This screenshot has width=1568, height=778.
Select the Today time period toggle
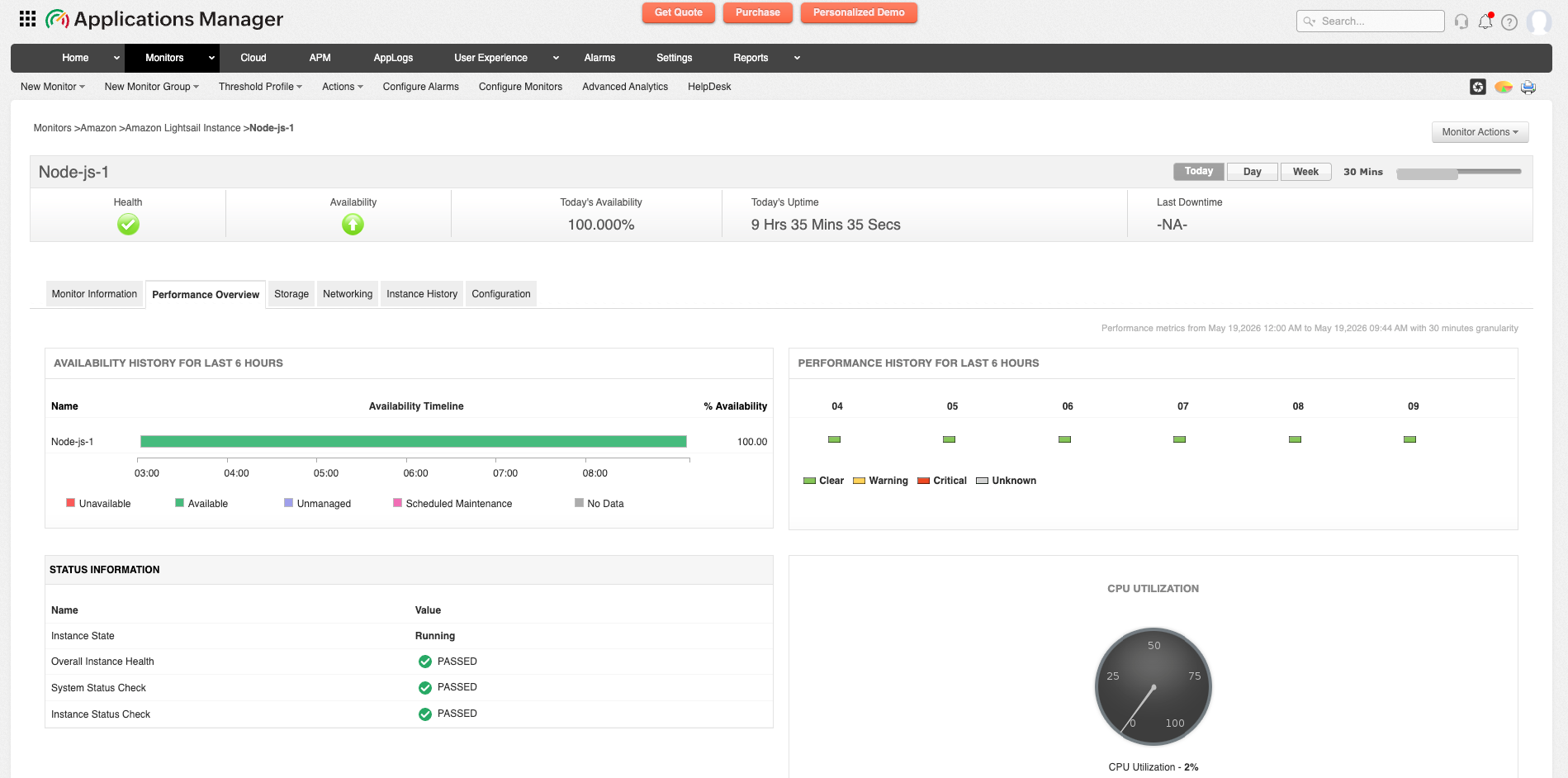pos(1199,172)
